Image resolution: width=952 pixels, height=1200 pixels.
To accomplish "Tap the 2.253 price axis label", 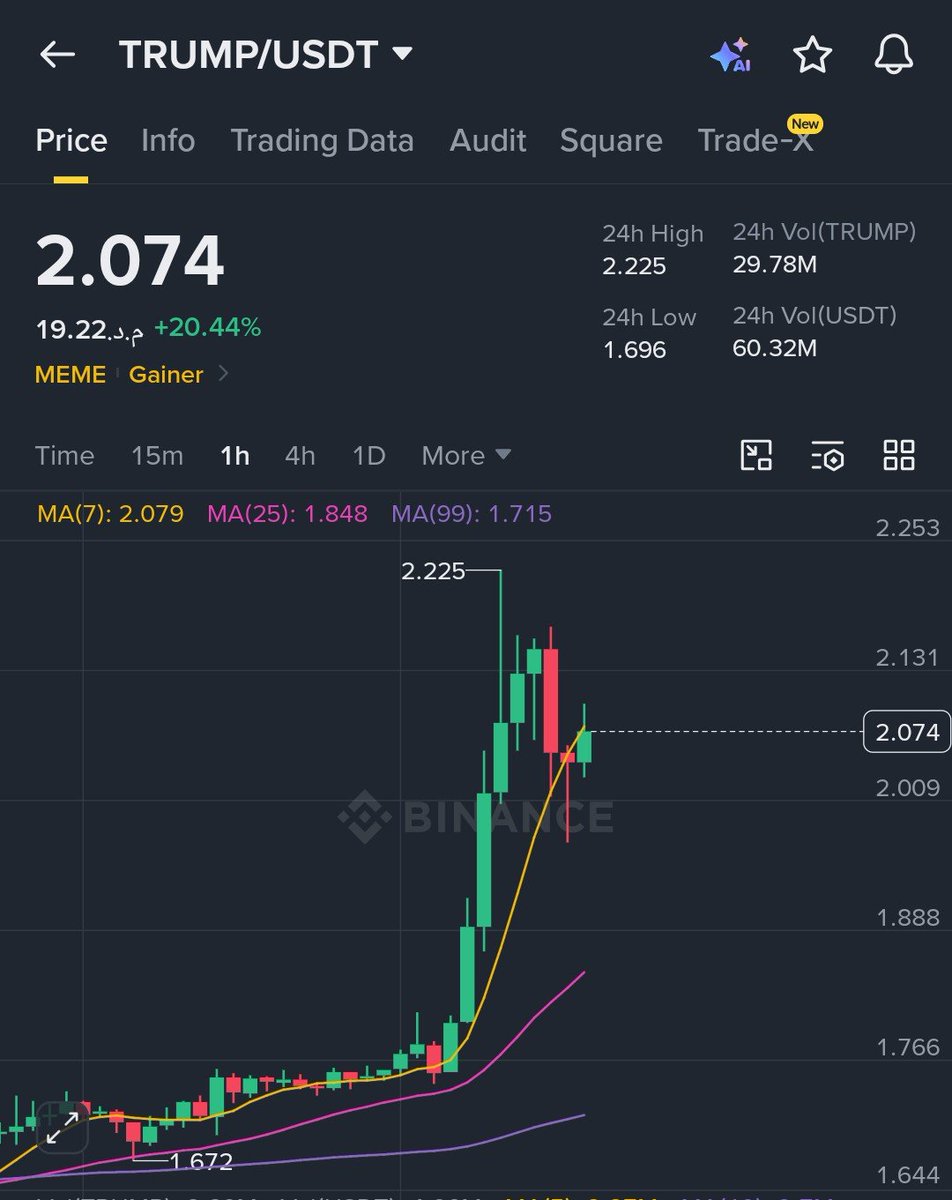I will point(908,528).
